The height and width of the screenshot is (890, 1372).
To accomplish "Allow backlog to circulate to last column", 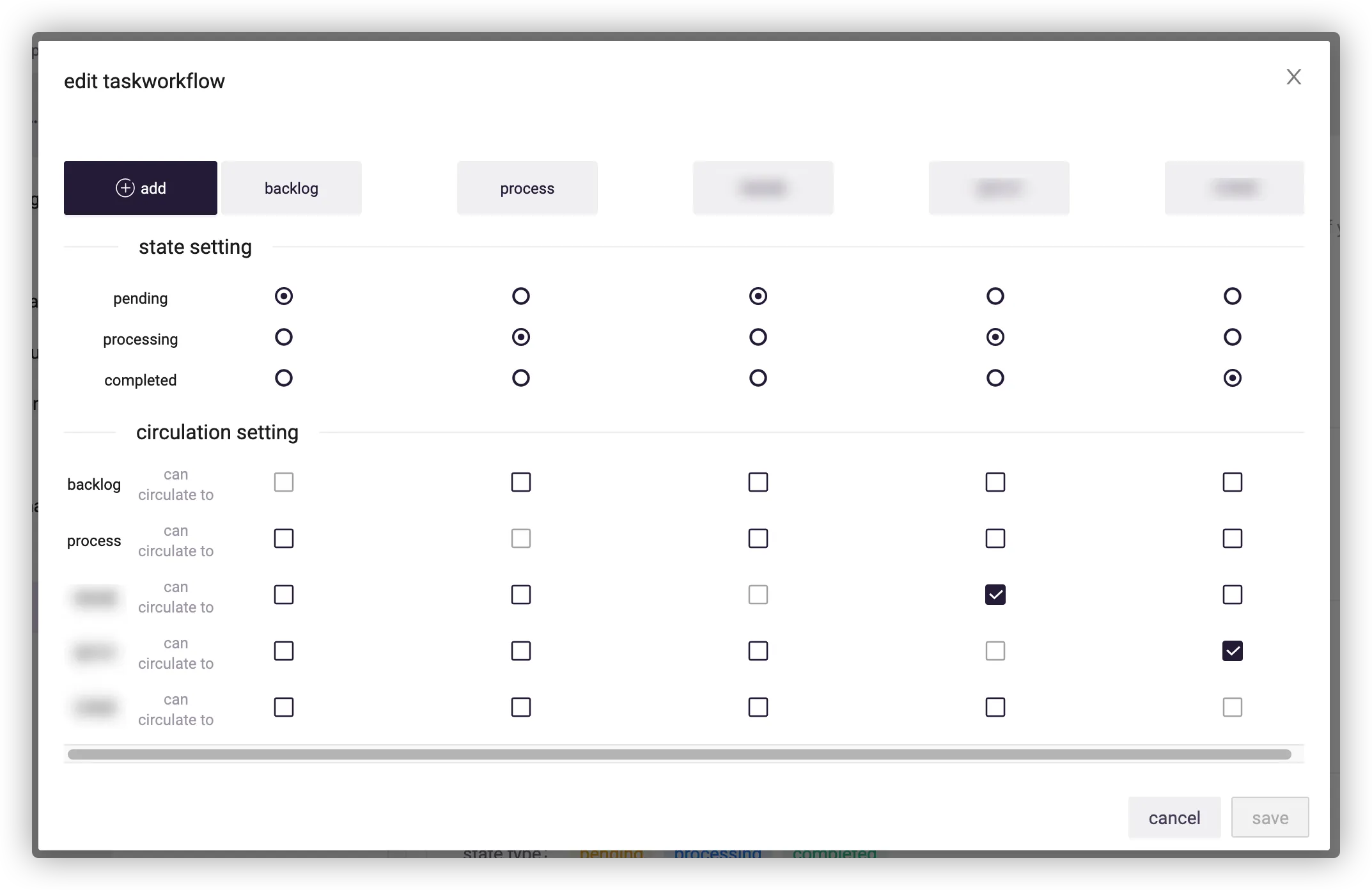I will 1232,482.
